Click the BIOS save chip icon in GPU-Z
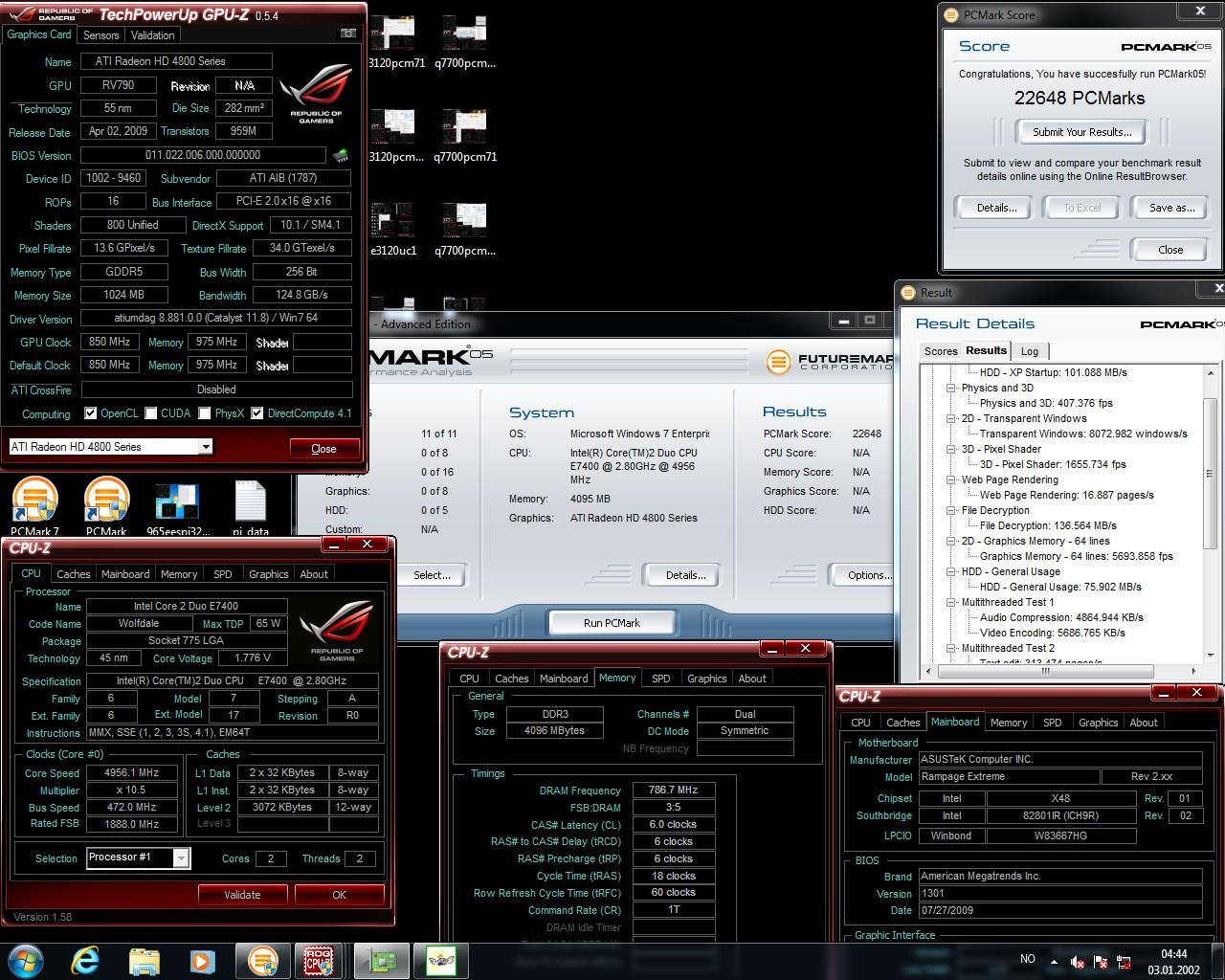The width and height of the screenshot is (1225, 980). point(340,155)
